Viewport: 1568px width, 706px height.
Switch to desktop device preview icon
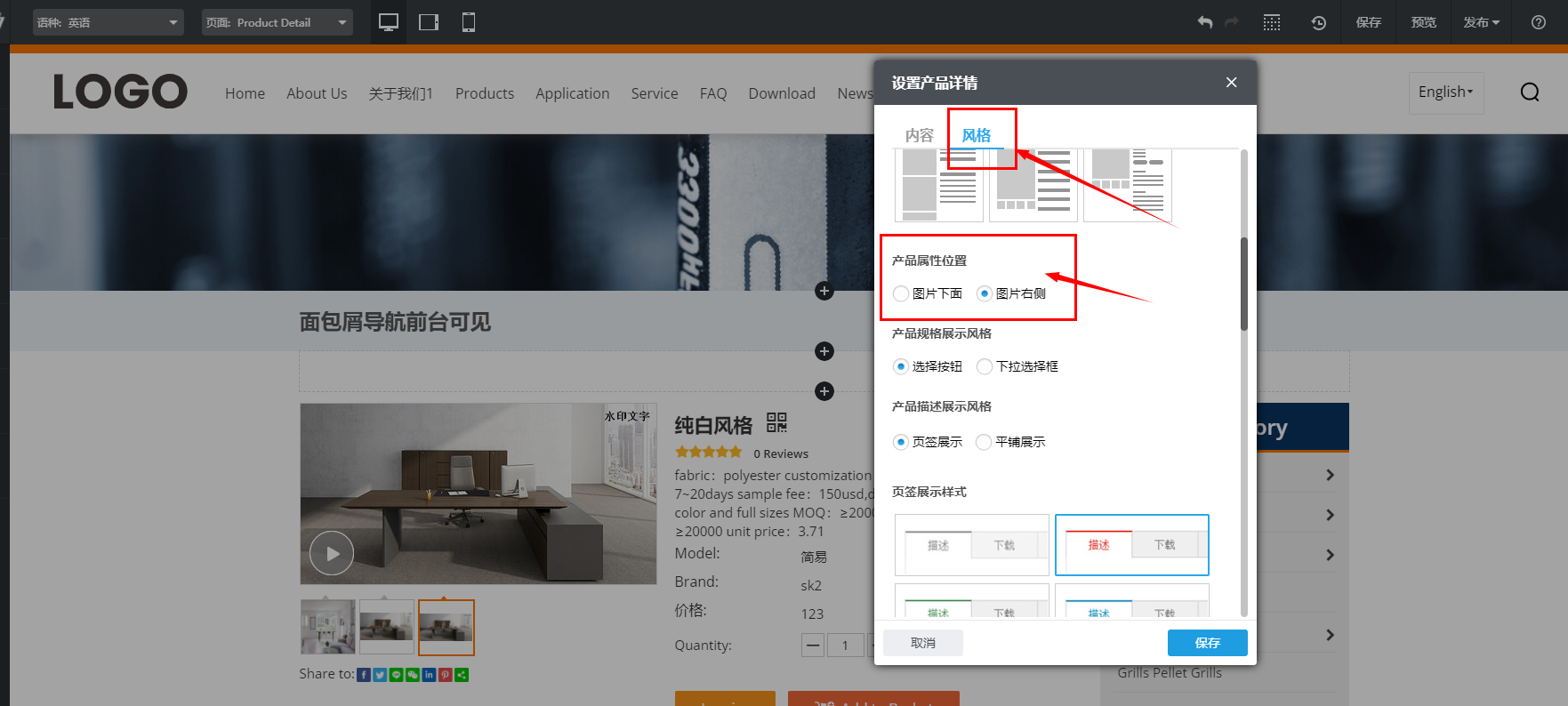coord(389,22)
